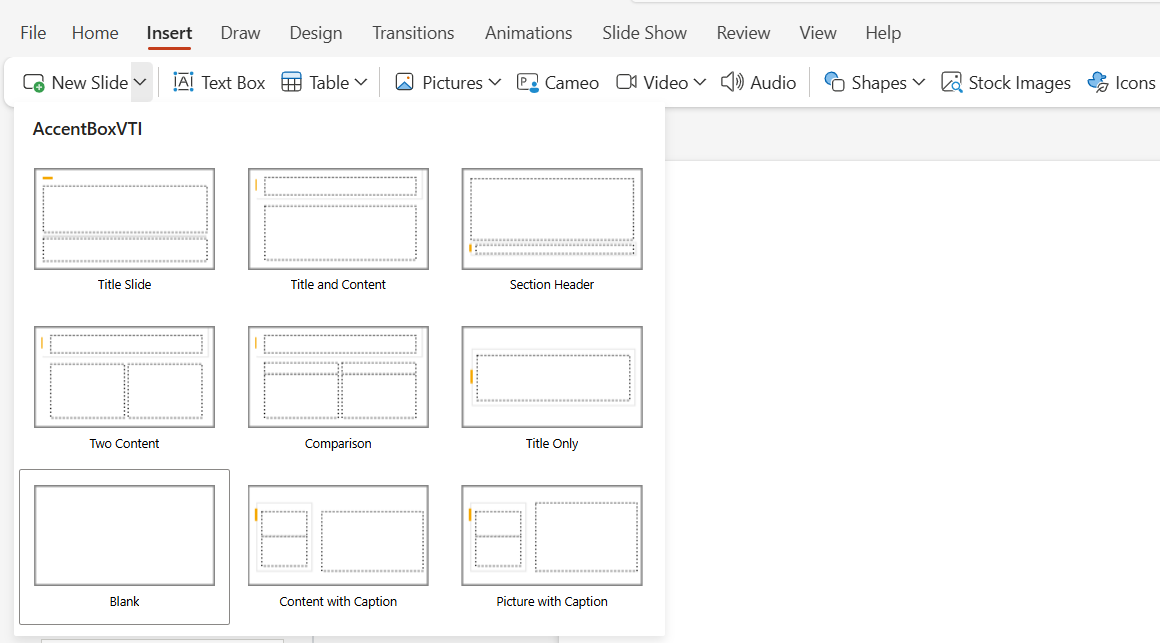1160x643 pixels.
Task: Choose the Title Slide layout
Action: click(x=124, y=219)
